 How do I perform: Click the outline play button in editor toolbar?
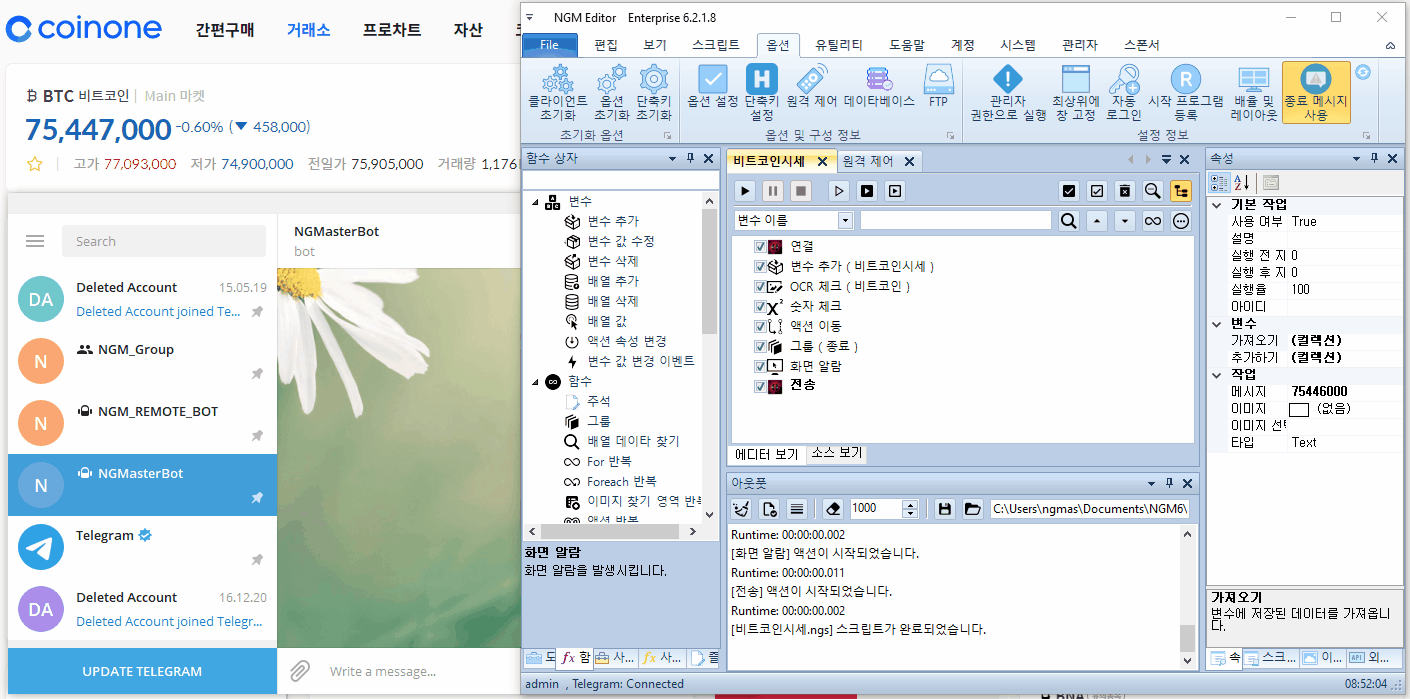point(840,190)
